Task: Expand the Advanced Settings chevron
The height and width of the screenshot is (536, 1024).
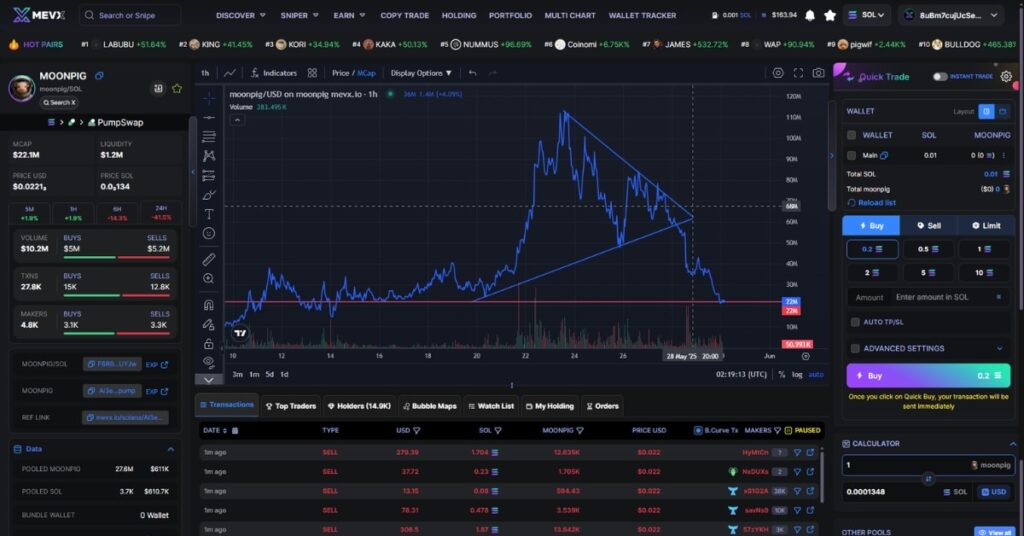Action: tap(999, 349)
